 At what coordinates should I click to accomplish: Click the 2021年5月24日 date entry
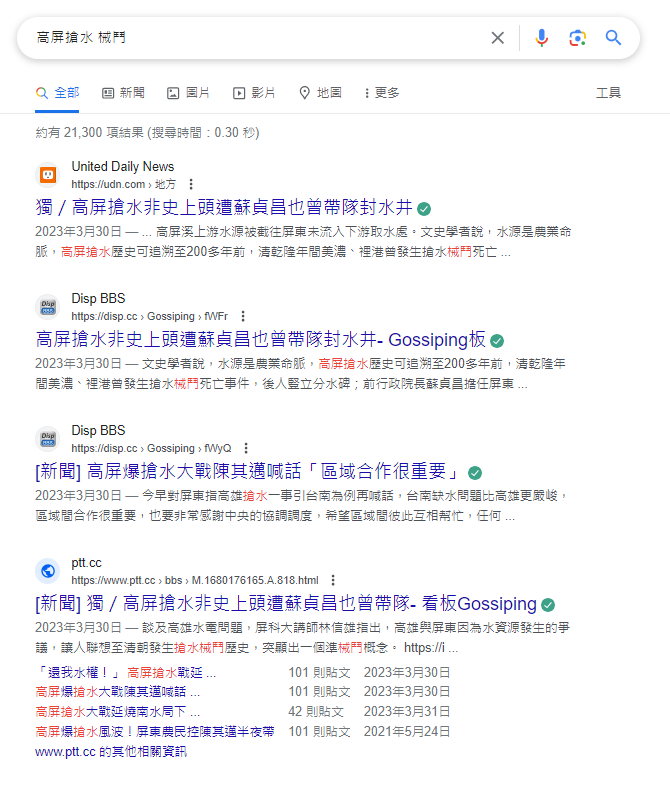407,731
